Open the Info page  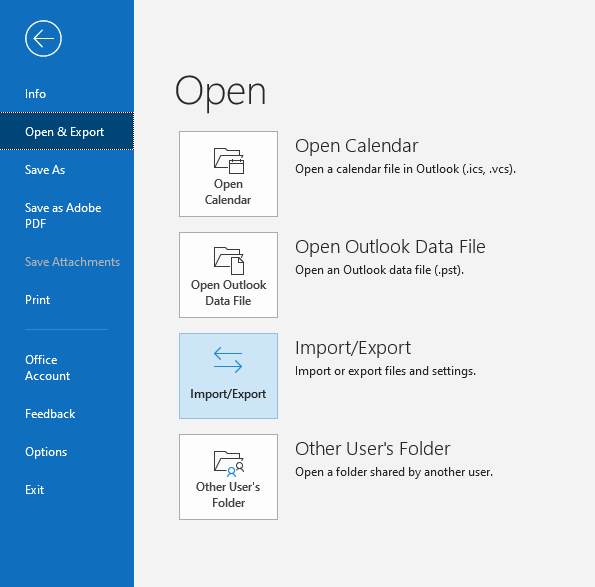coord(35,94)
